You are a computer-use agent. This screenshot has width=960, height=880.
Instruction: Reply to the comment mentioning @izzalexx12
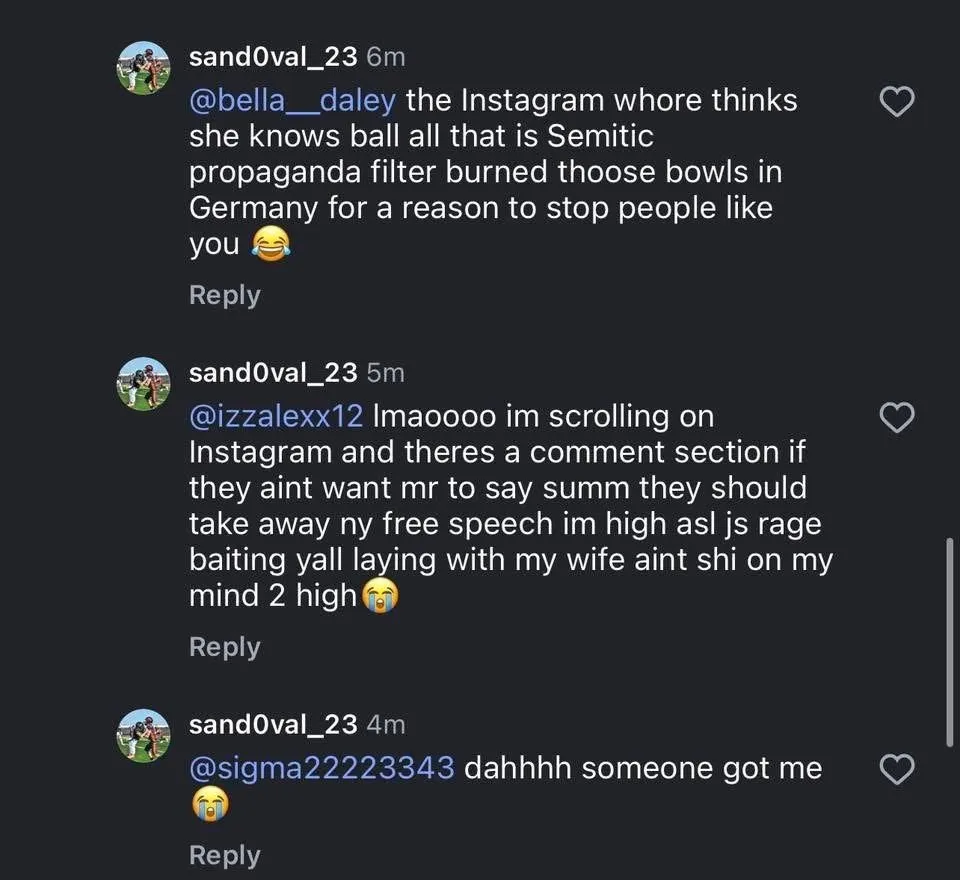click(225, 647)
